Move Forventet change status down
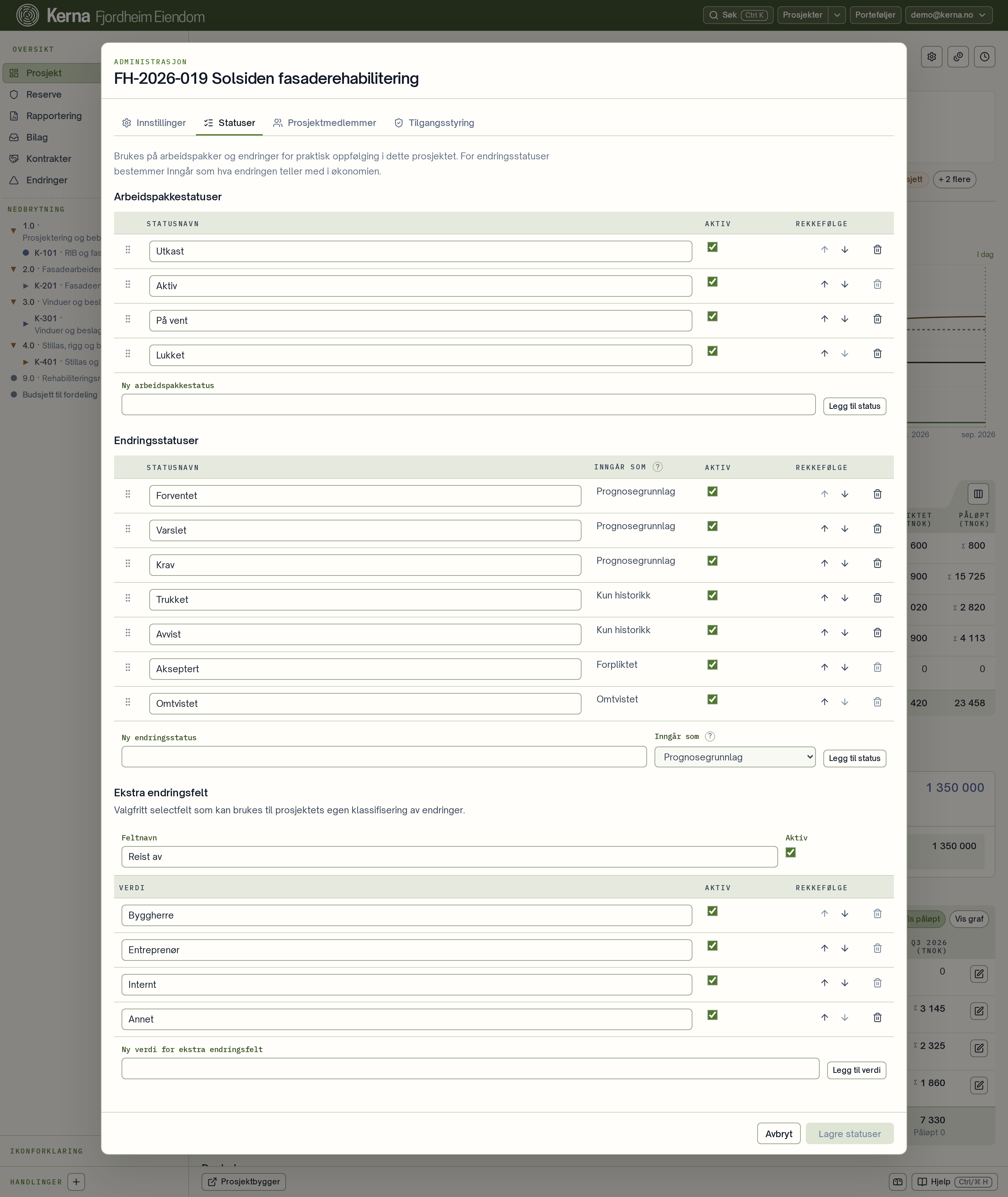 (x=845, y=494)
